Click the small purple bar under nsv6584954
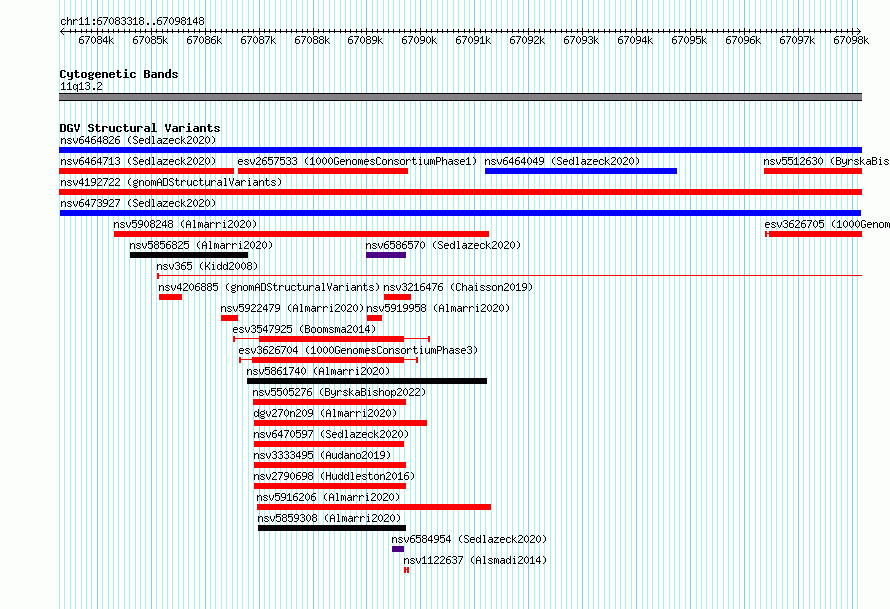The image size is (890, 609). tap(398, 549)
